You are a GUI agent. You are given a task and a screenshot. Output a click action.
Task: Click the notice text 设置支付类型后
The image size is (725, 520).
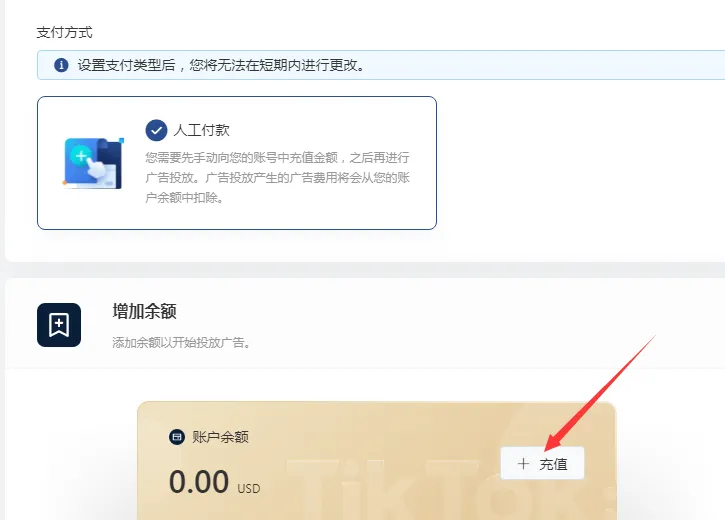[126, 65]
